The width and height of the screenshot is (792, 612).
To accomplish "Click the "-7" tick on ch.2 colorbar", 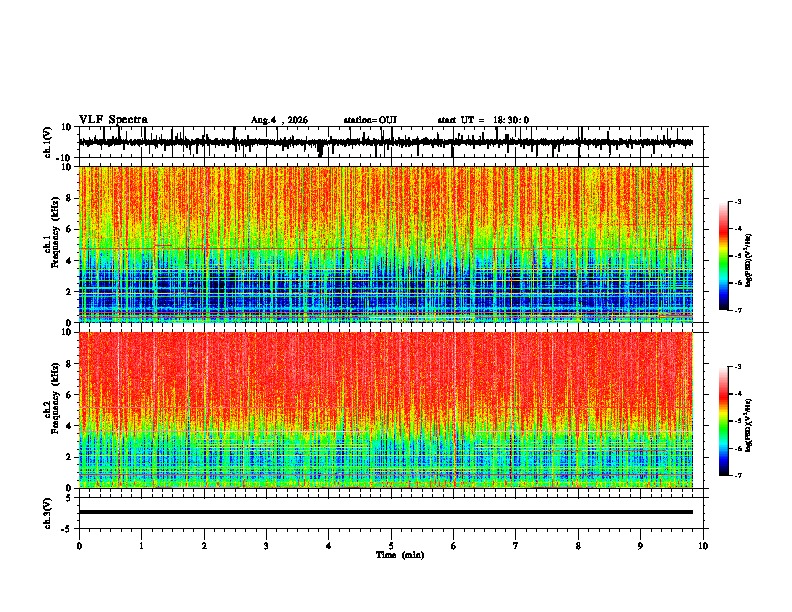I will 738,475.
